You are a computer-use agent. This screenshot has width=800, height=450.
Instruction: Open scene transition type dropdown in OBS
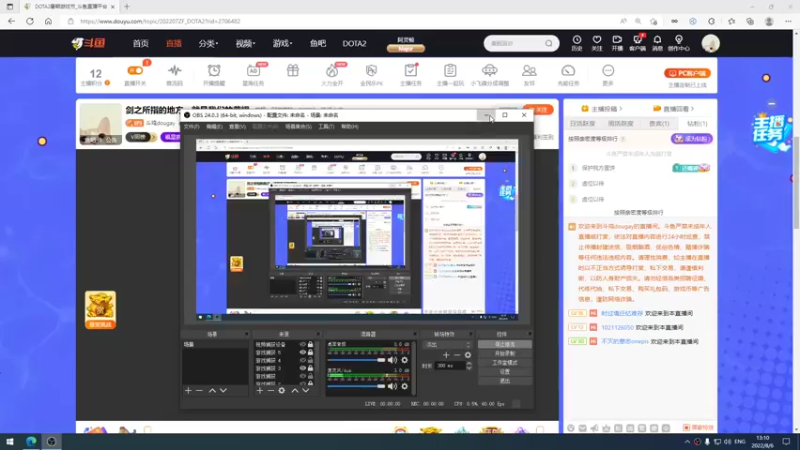(x=447, y=345)
